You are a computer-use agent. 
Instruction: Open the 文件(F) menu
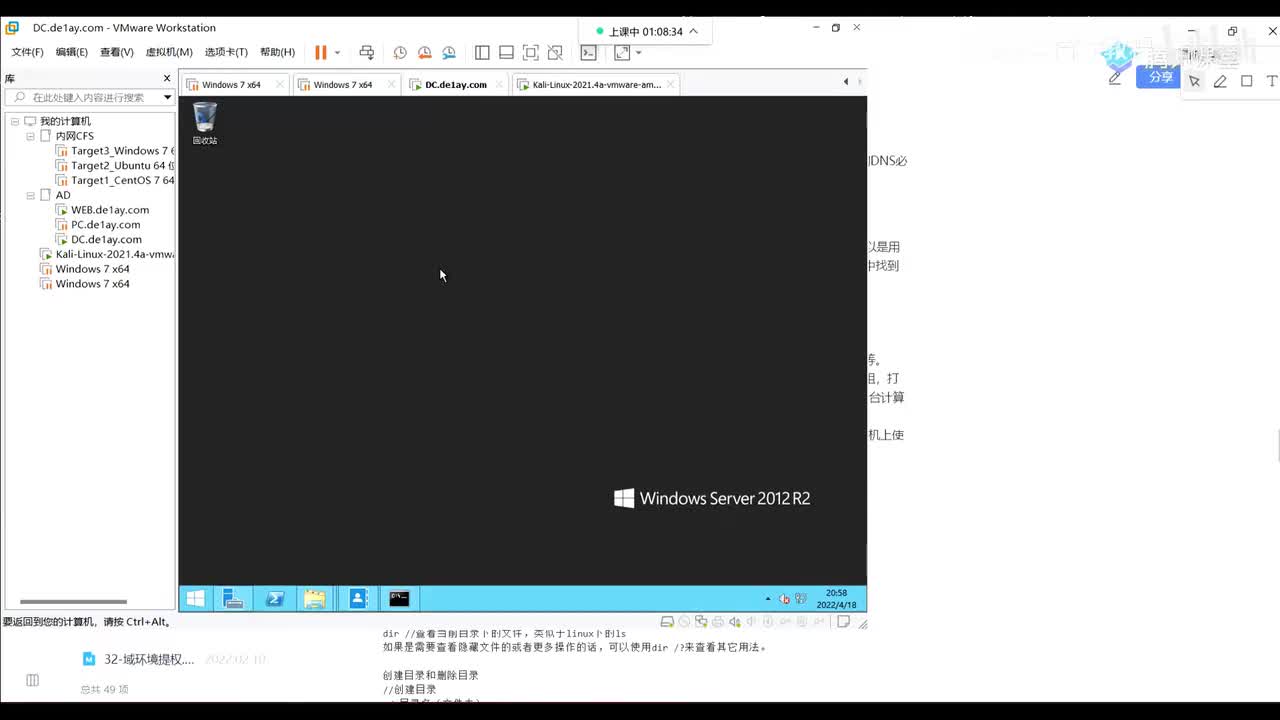coord(27,52)
